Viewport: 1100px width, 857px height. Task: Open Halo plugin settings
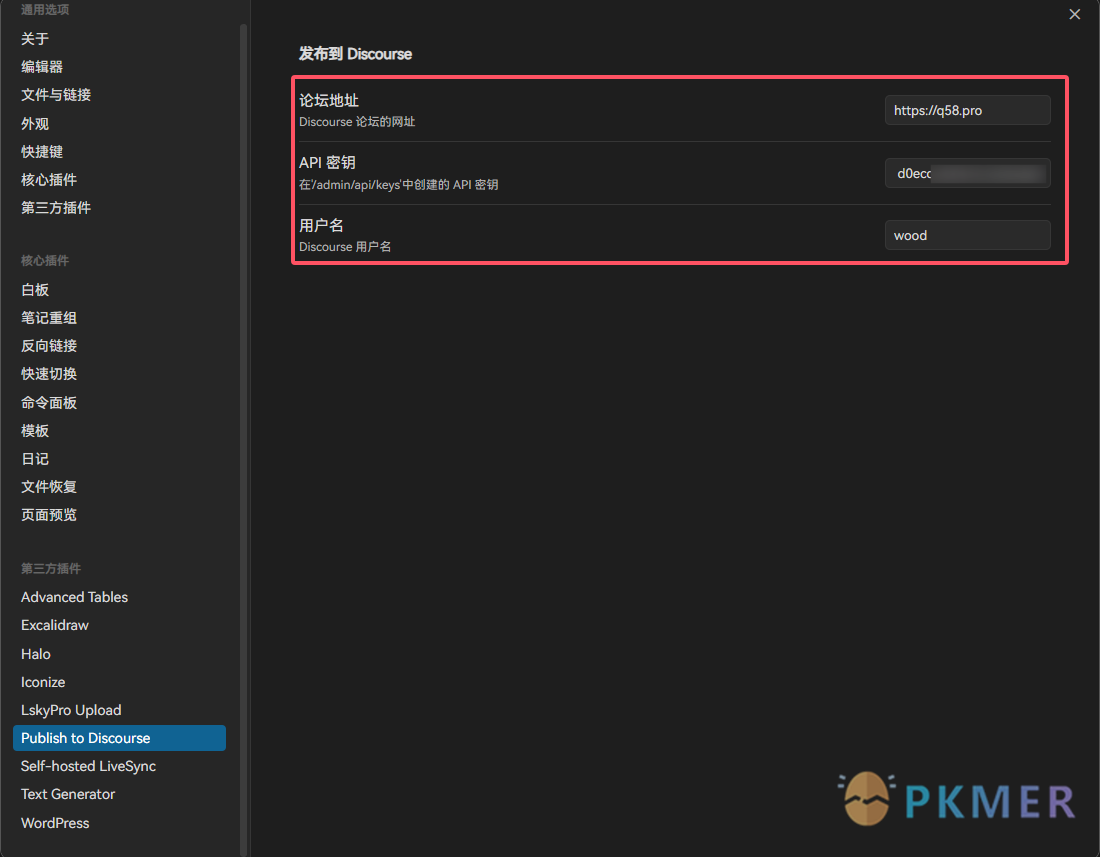point(36,654)
